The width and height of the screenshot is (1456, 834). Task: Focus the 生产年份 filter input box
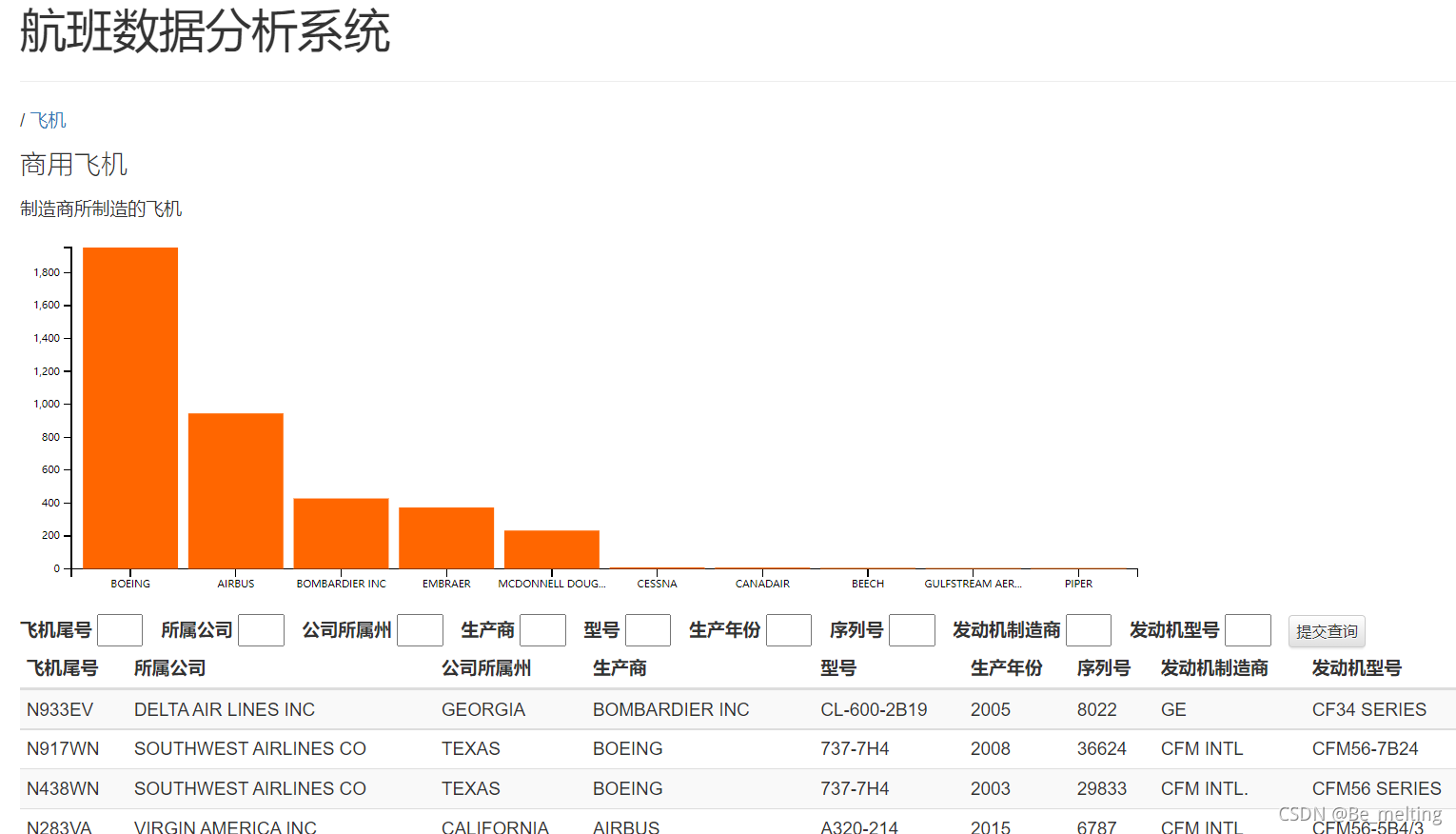pyautogui.click(x=789, y=630)
